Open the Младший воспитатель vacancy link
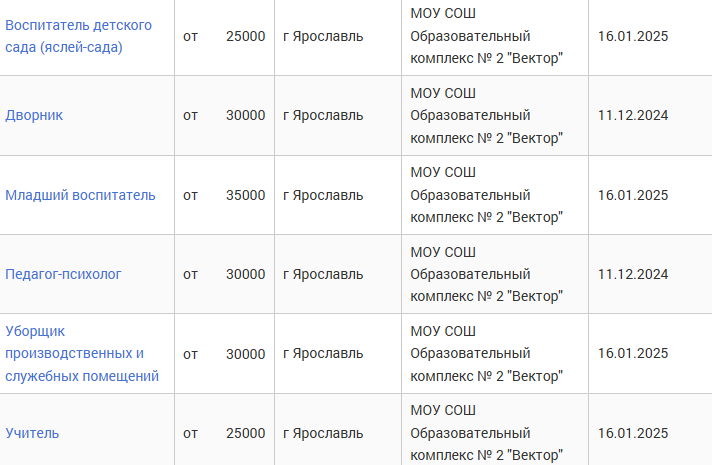This screenshot has width=712, height=465. [80, 195]
